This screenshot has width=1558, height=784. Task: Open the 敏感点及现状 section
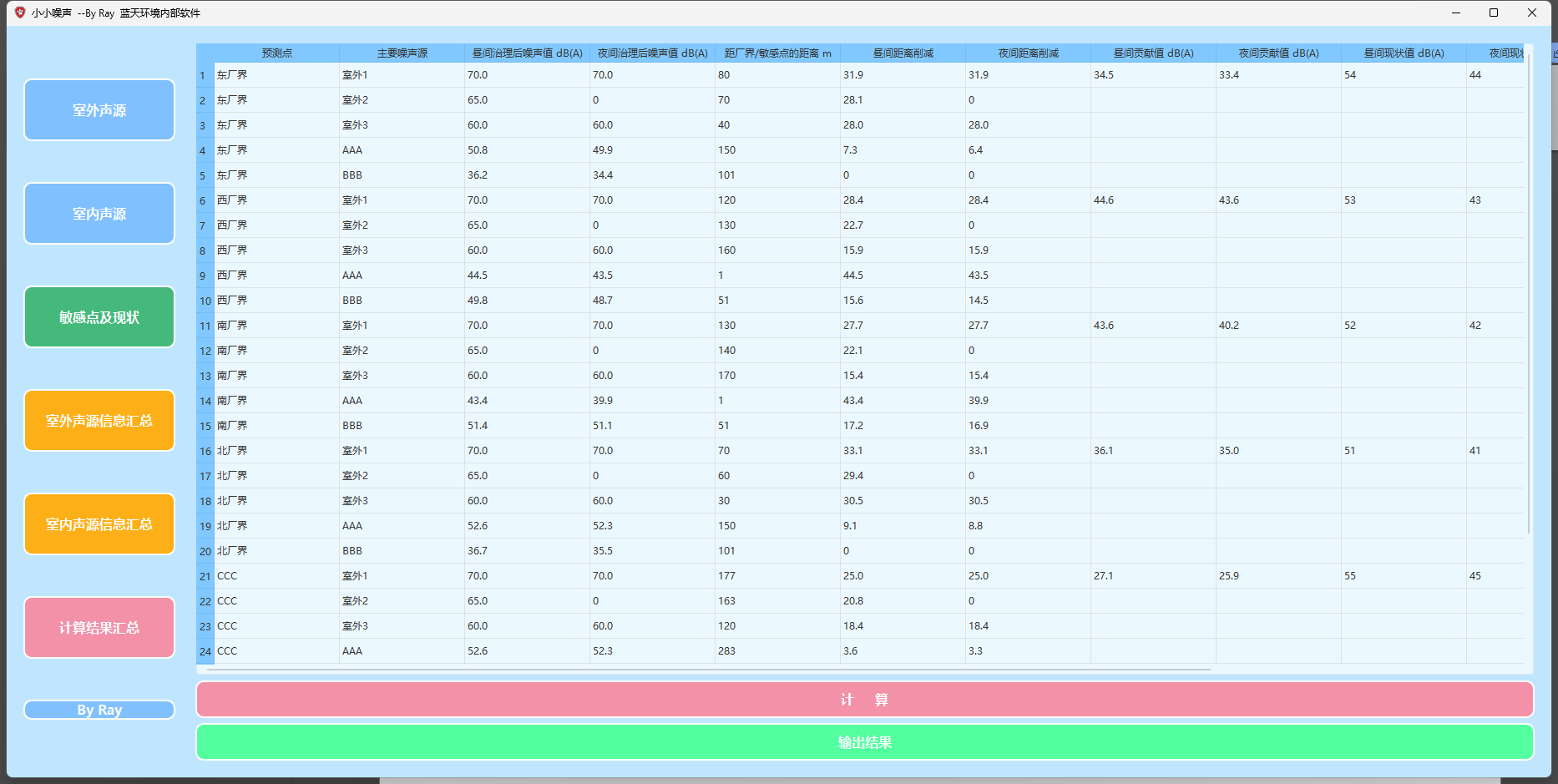pos(99,316)
